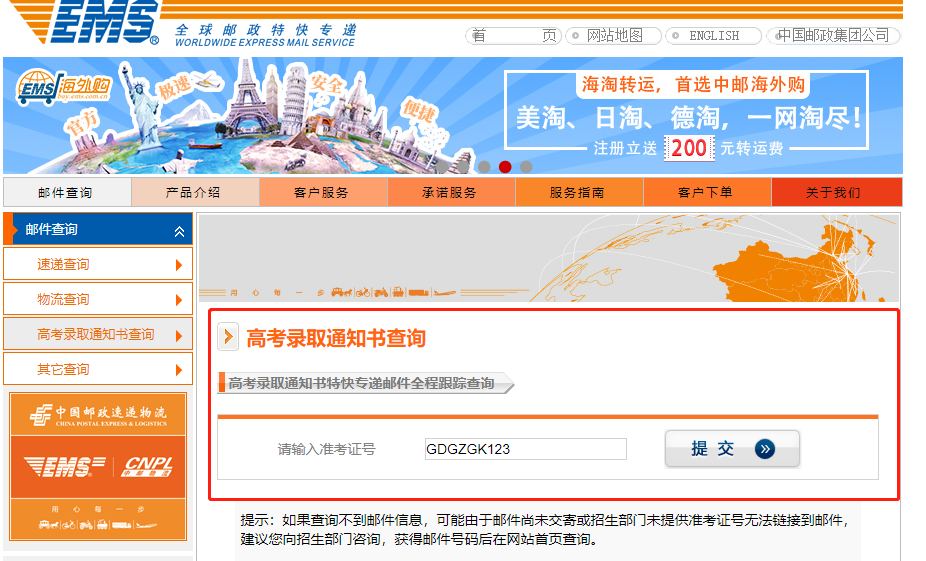926x561 pixels.
Task: Click the 中国邮政速递物流 logo in sidebar
Action: tap(98, 414)
